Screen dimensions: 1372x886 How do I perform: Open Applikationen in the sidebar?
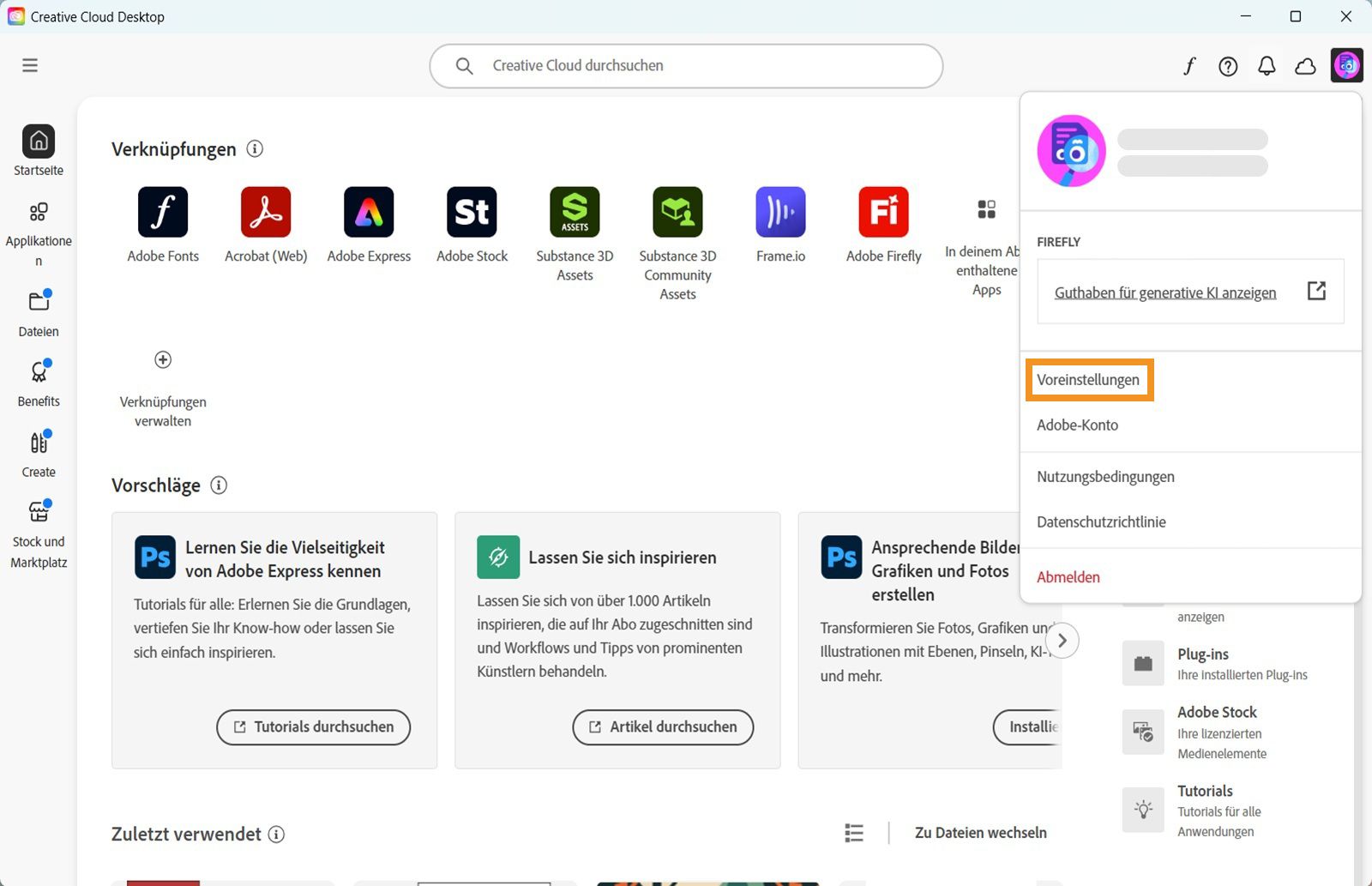(39, 234)
